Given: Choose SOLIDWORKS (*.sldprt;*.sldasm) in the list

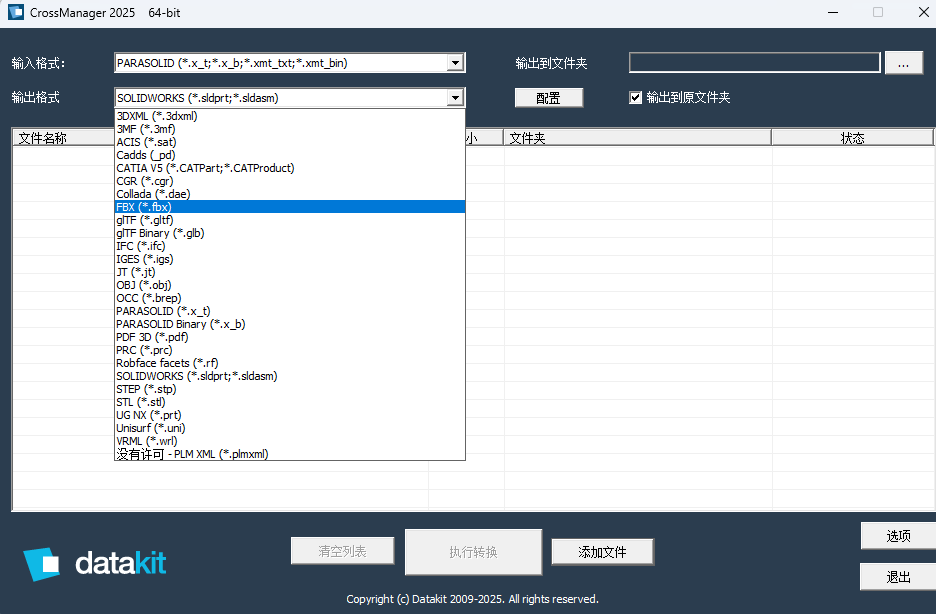Looking at the screenshot, I should pyautogui.click(x=290, y=376).
